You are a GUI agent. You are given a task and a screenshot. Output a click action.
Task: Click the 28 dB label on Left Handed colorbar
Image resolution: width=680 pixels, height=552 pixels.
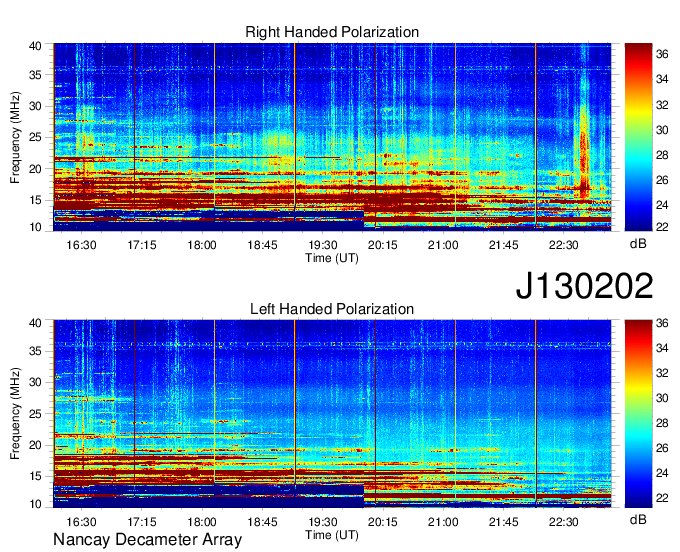click(x=662, y=423)
